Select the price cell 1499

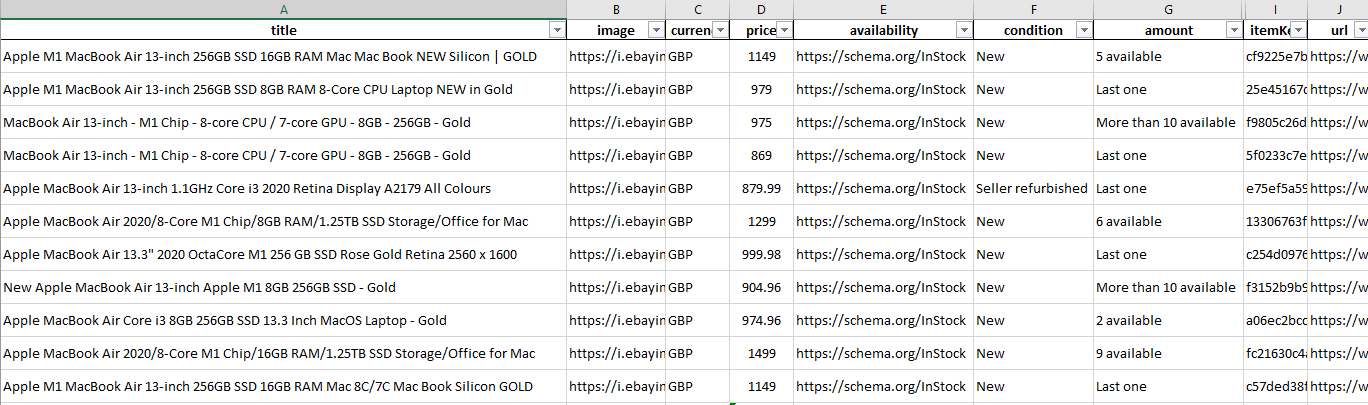pyautogui.click(x=762, y=354)
